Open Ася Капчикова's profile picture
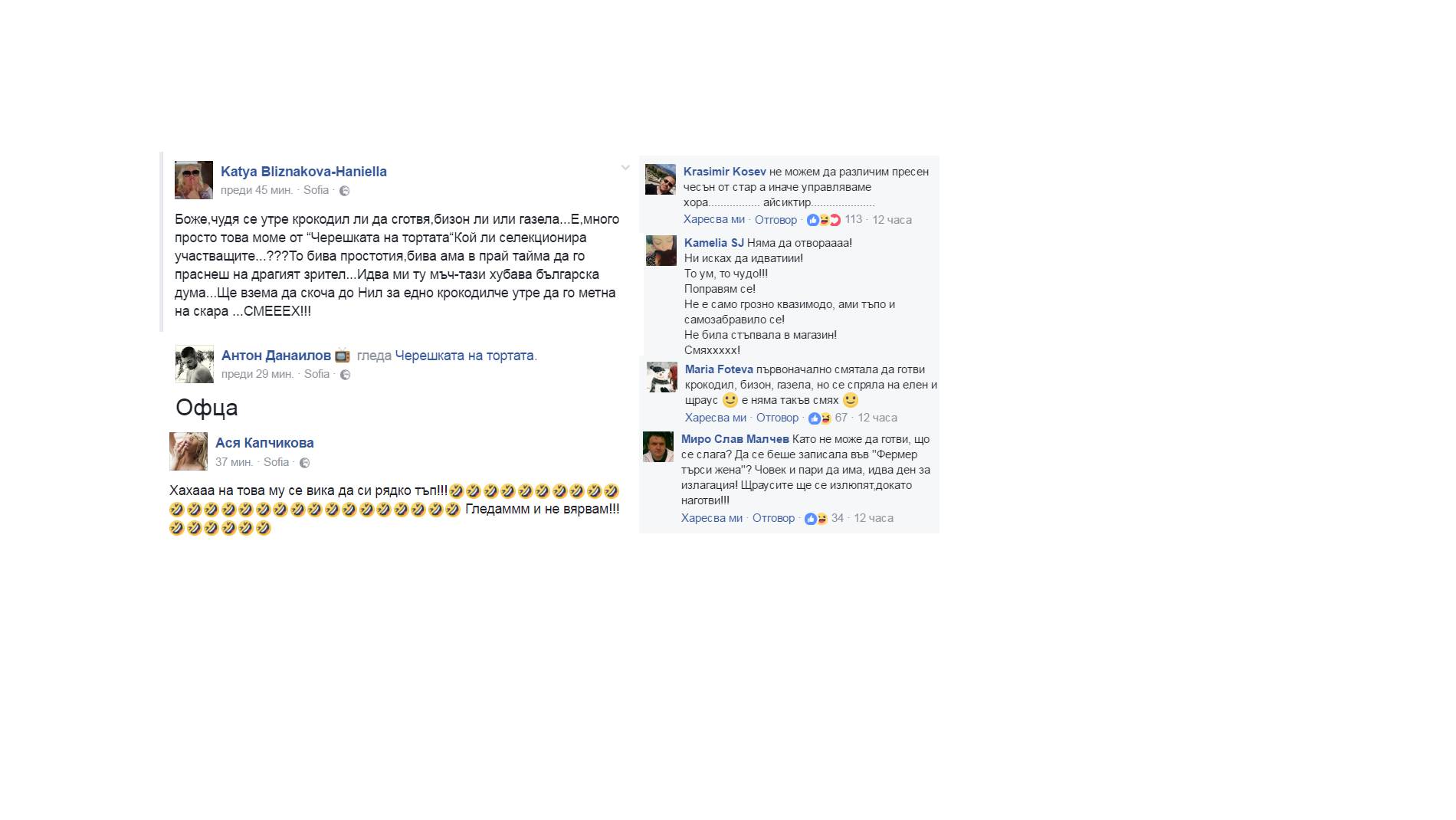This screenshot has width=1456, height=820. 189,451
